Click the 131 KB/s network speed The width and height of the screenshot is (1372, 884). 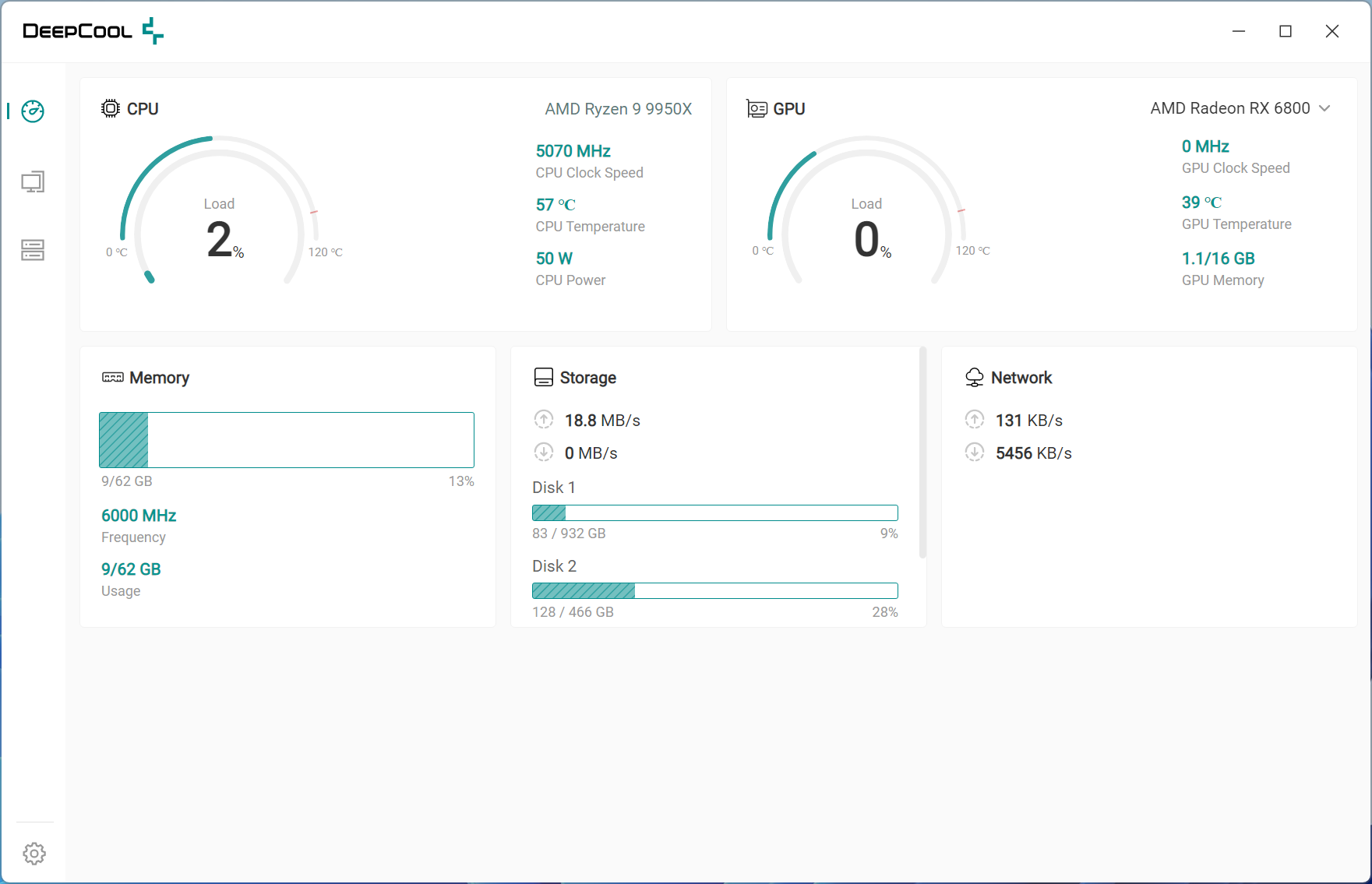[x=1029, y=421]
